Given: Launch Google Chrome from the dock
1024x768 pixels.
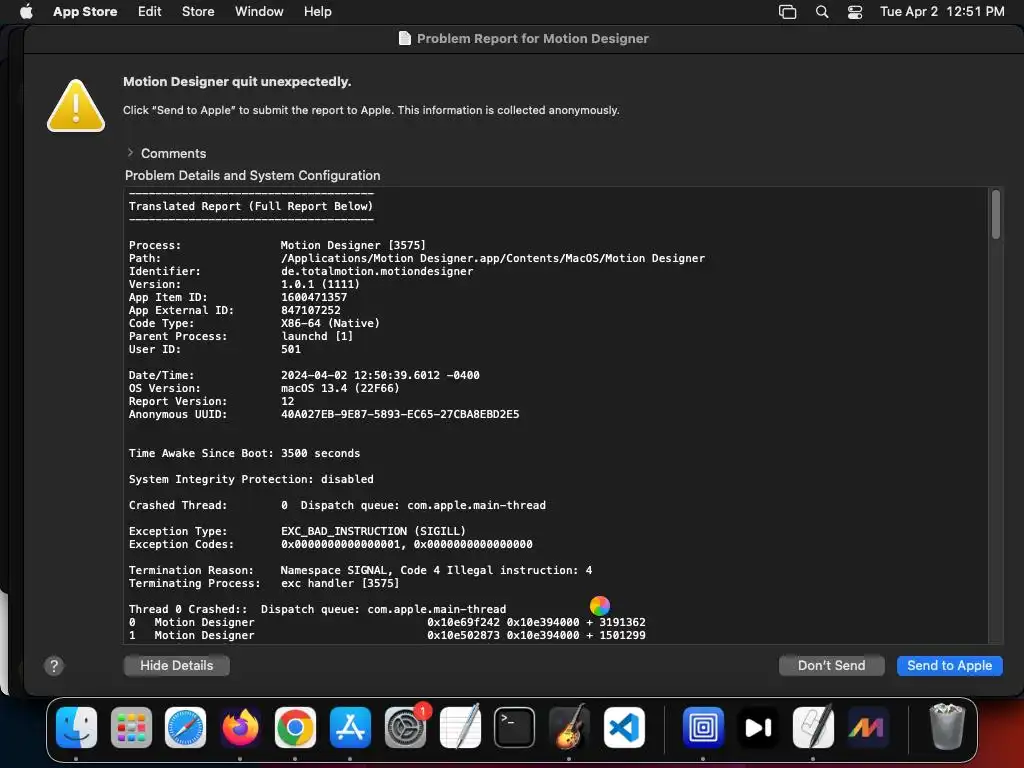Looking at the screenshot, I should [295, 727].
